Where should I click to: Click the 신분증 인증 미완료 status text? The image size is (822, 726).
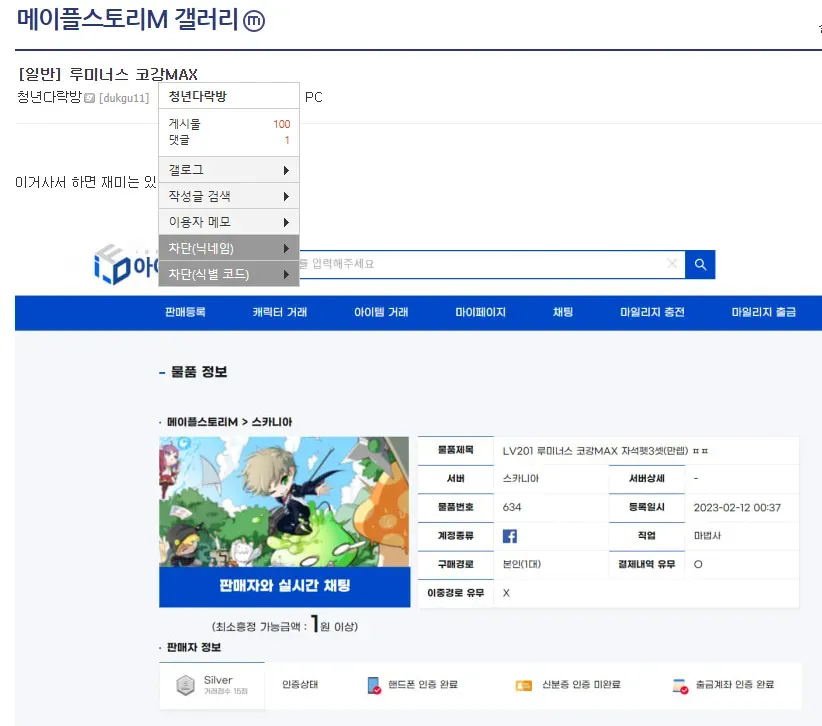(581, 685)
